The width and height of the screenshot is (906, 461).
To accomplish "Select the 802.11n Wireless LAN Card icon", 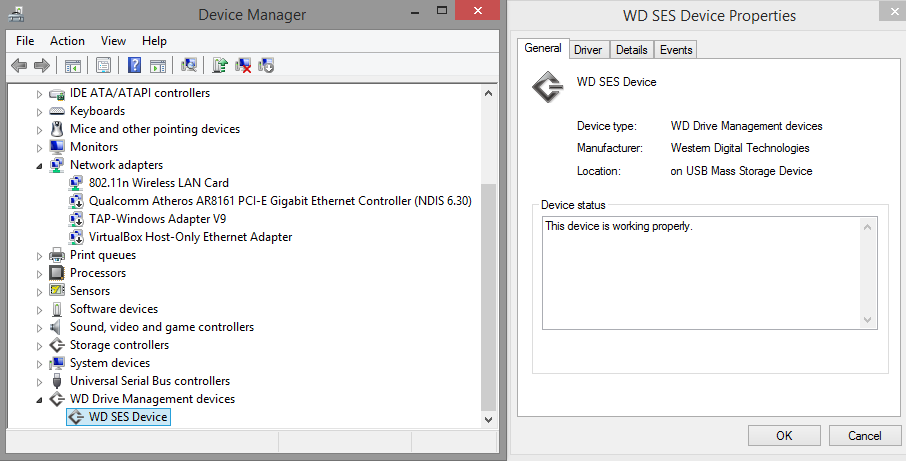I will tap(76, 183).
